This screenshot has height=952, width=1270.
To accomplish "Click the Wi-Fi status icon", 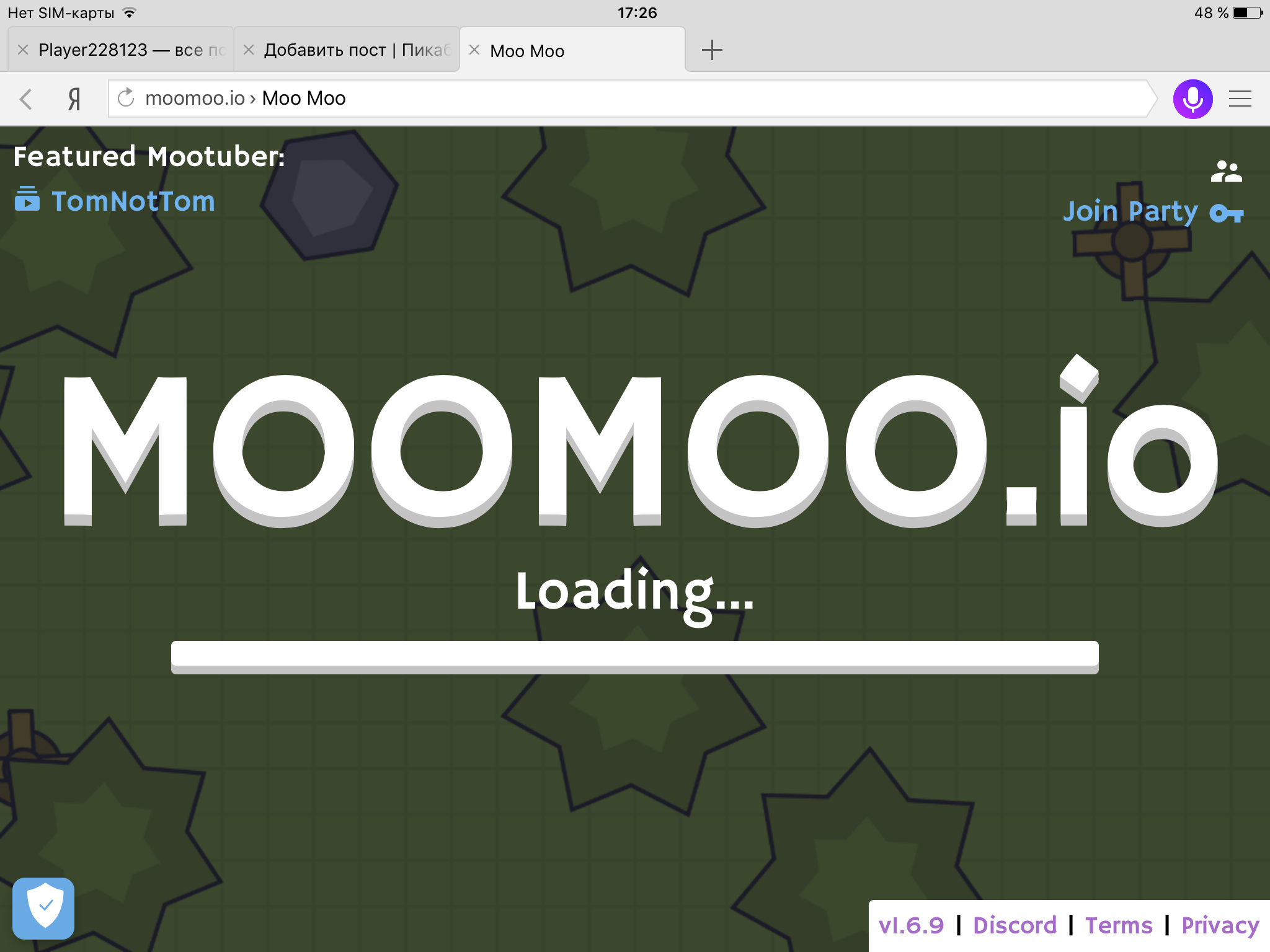I will tap(130, 12).
